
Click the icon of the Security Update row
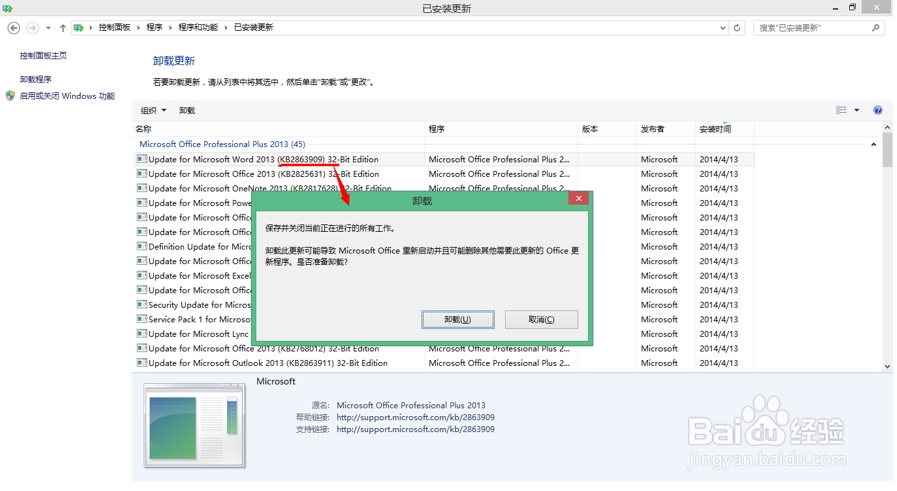(142, 305)
